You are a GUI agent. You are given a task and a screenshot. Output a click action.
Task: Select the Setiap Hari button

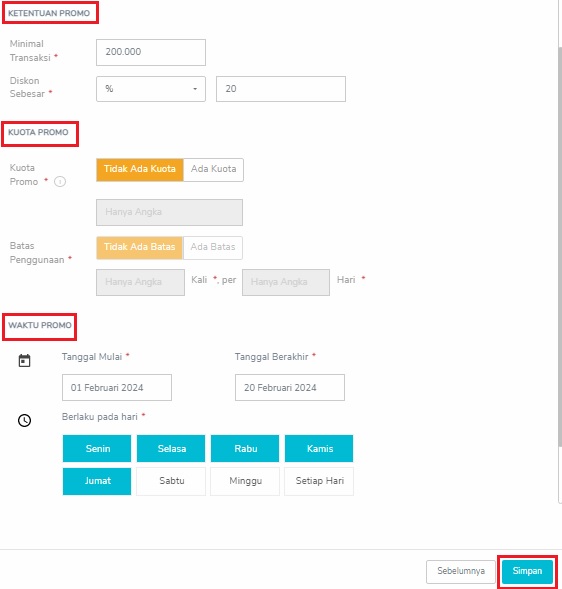point(319,481)
